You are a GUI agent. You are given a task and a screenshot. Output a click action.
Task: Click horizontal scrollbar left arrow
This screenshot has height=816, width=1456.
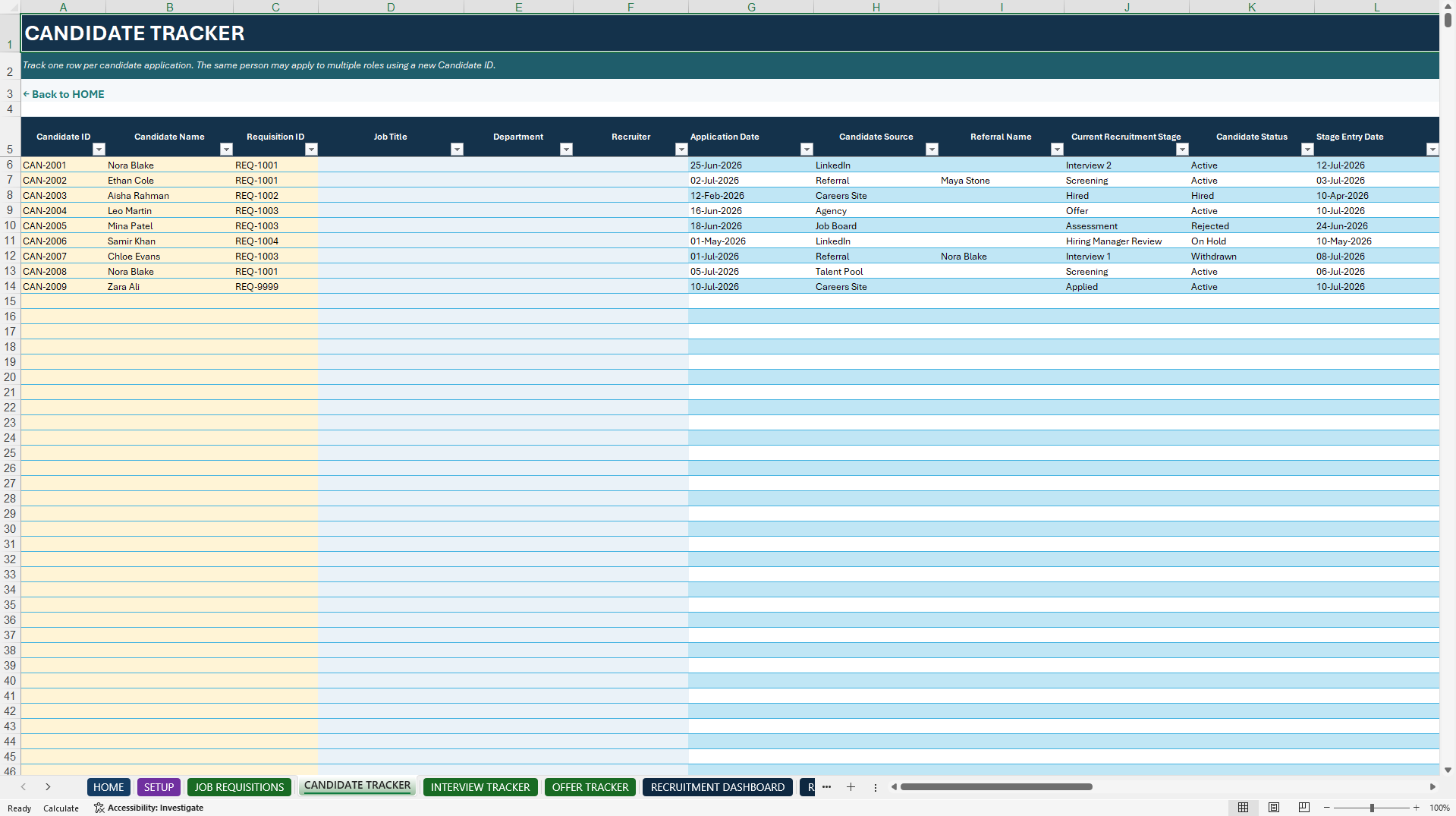895,787
